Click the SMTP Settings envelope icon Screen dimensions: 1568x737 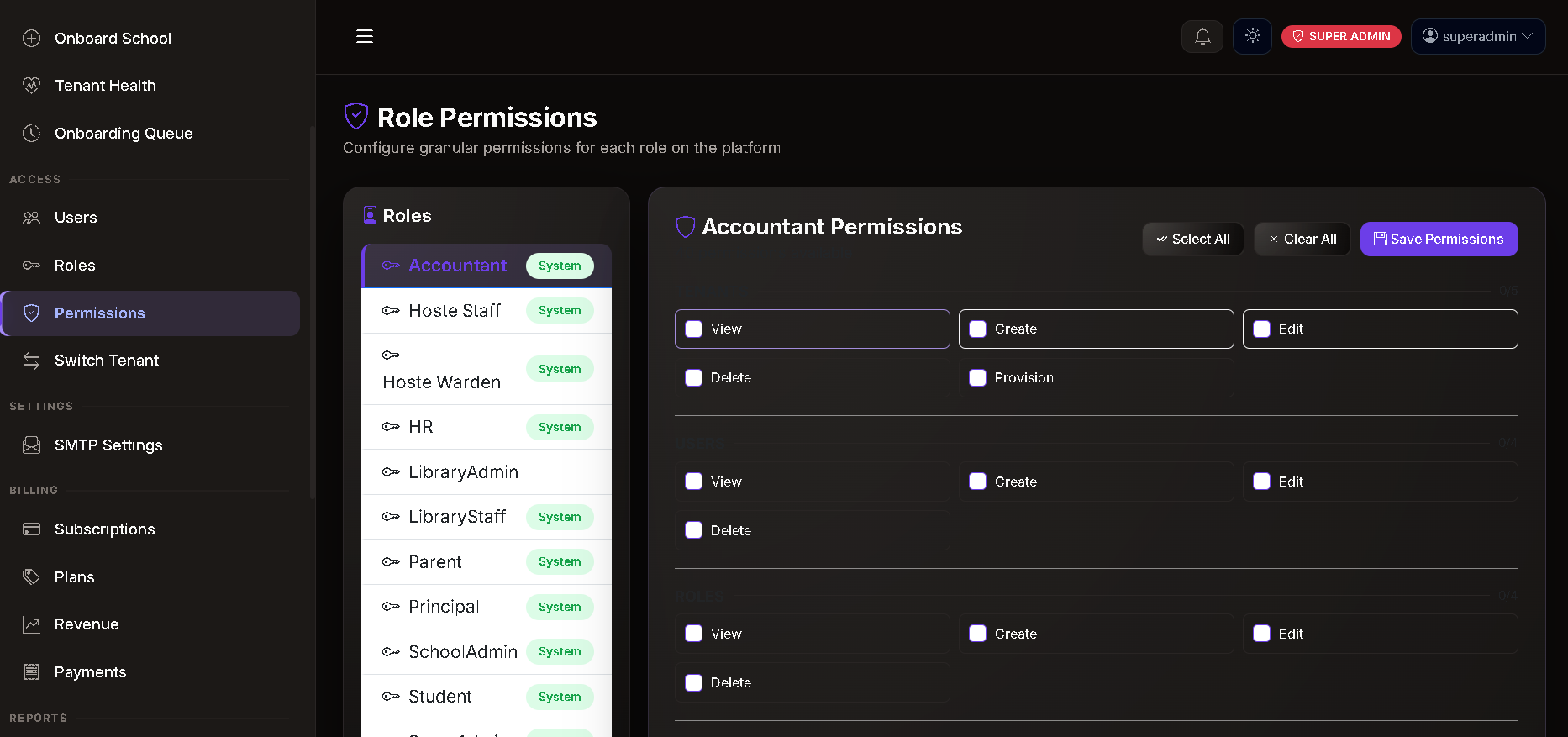(x=31, y=445)
